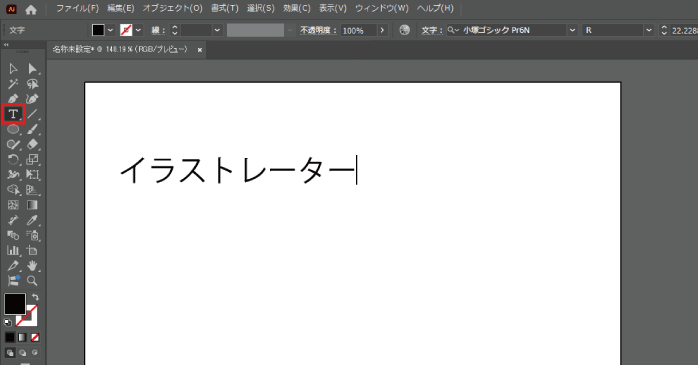Select the Paintbrush tool
The width and height of the screenshot is (698, 365).
(32, 129)
